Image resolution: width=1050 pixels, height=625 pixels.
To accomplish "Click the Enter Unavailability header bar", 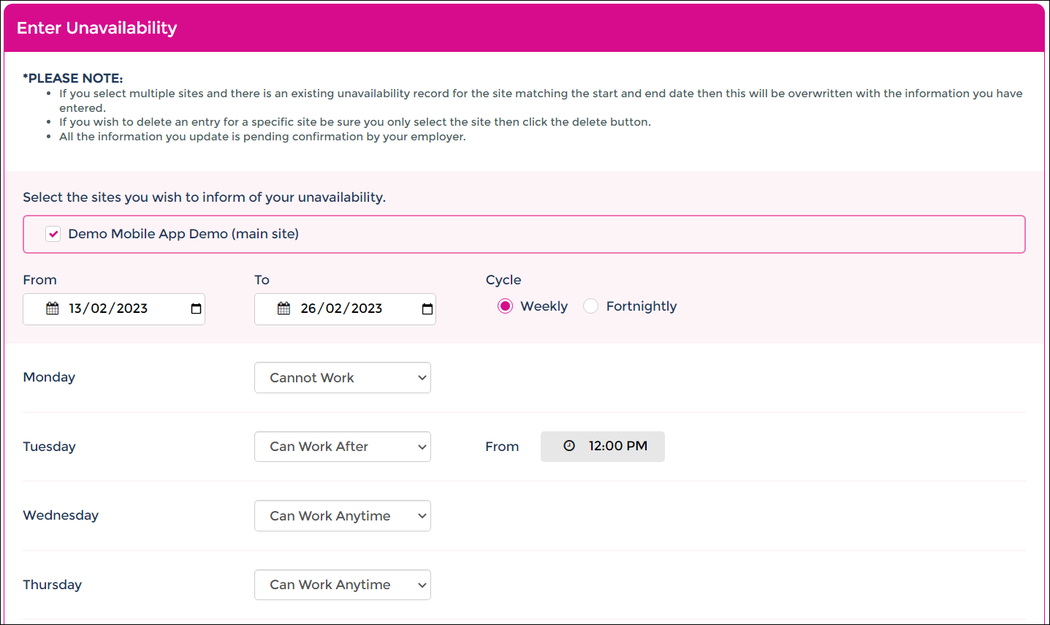I will pyautogui.click(x=96, y=27).
